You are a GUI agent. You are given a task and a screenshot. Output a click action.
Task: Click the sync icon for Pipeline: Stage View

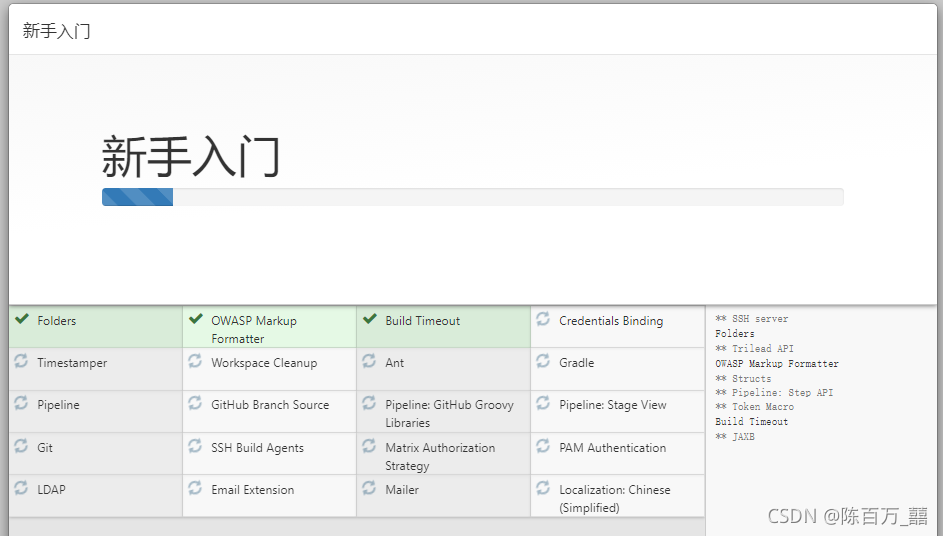point(543,403)
